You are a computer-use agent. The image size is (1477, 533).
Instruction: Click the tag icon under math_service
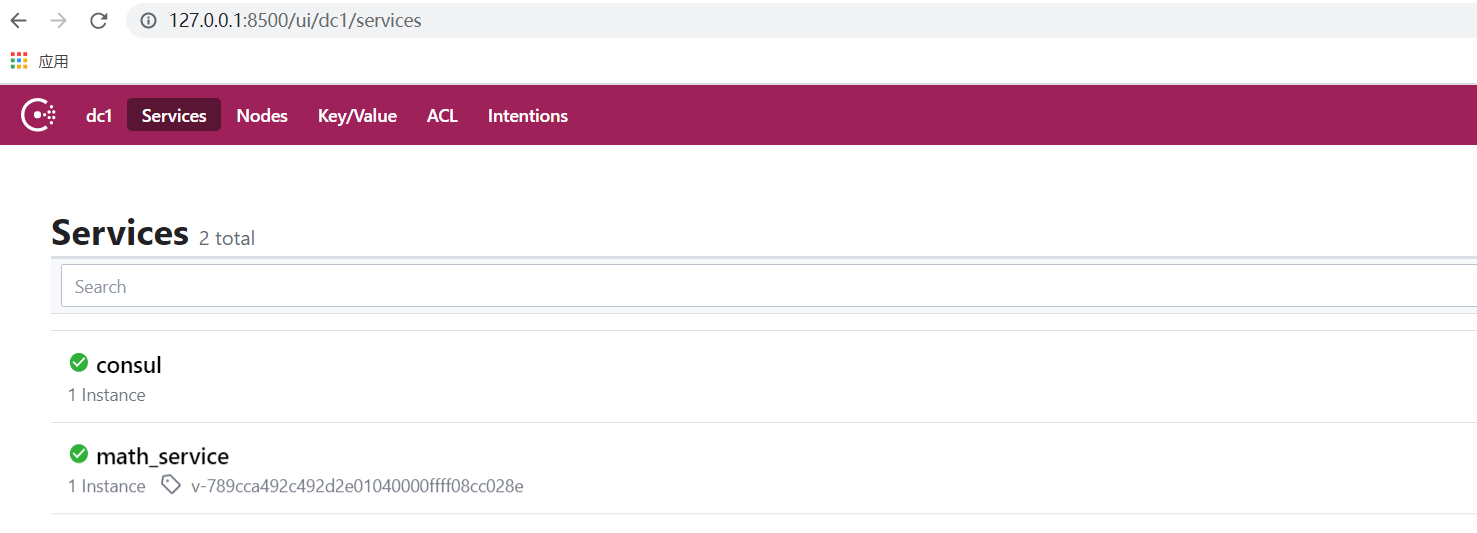pyautogui.click(x=171, y=485)
